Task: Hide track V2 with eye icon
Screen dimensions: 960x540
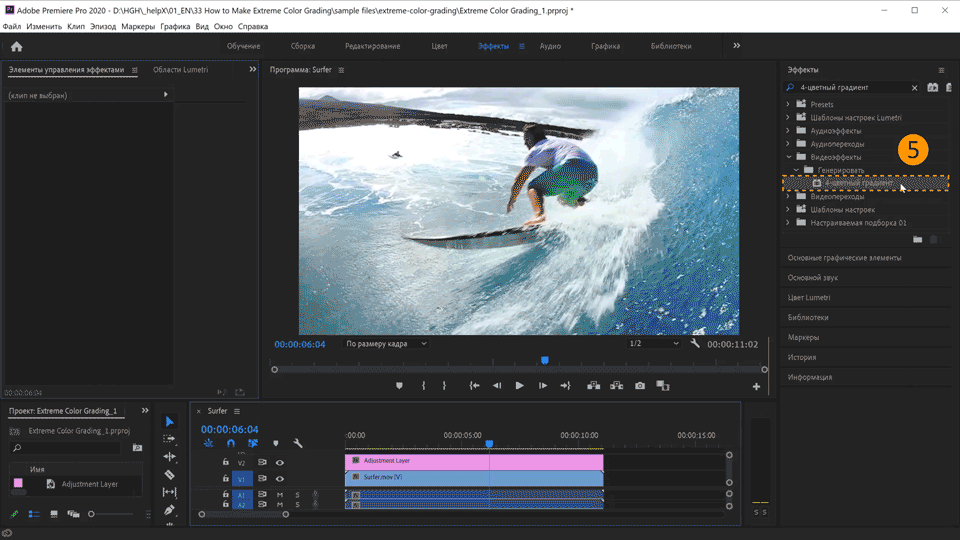Action: coord(280,463)
